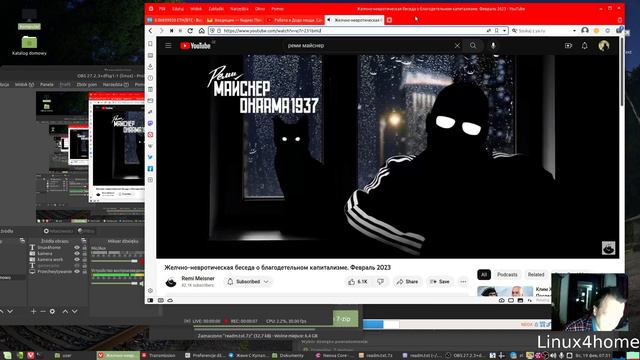
Task: Clear the YouTube search query with X
Action: 457,46
